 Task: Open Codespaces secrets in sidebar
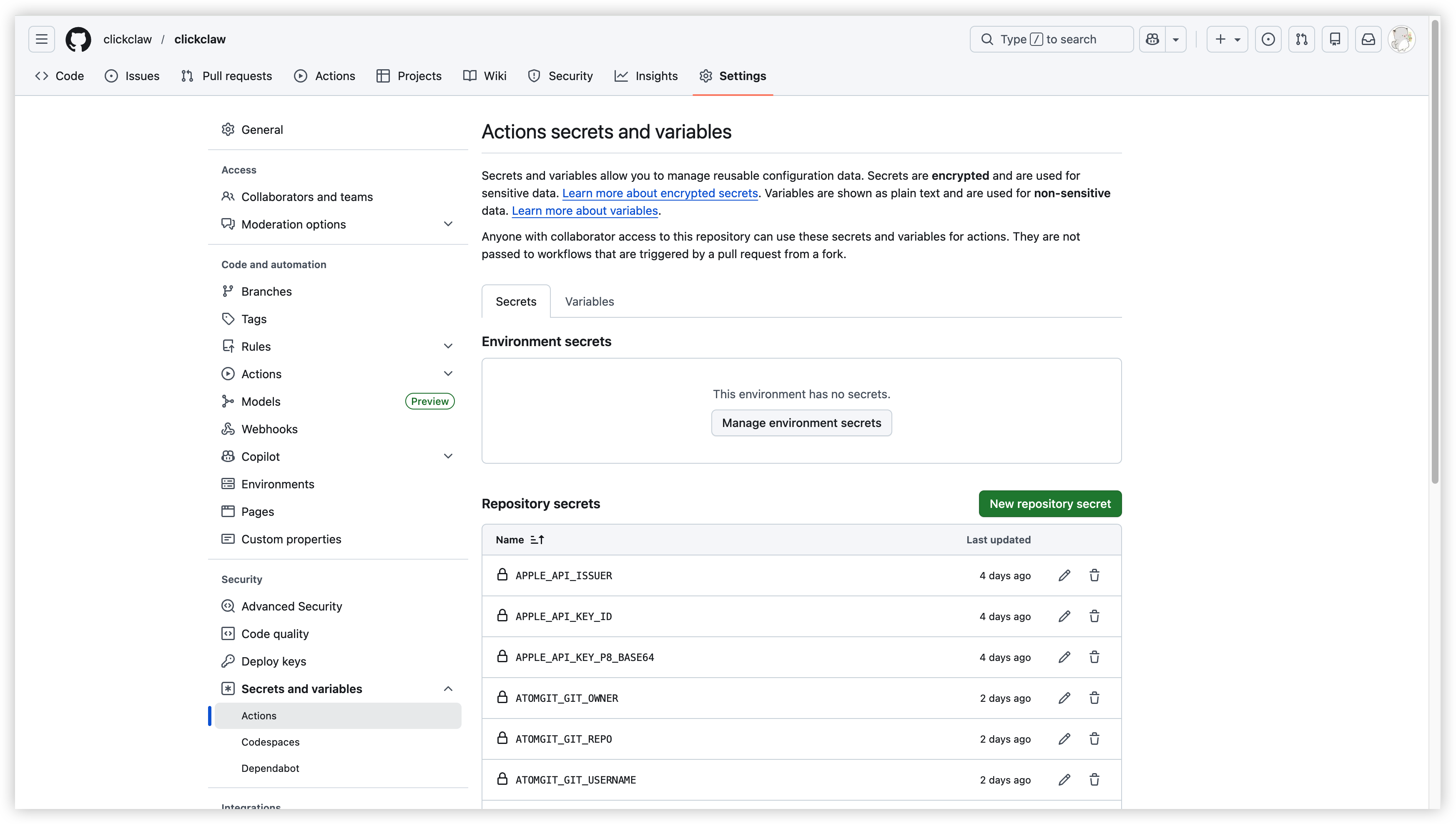[x=338, y=742]
